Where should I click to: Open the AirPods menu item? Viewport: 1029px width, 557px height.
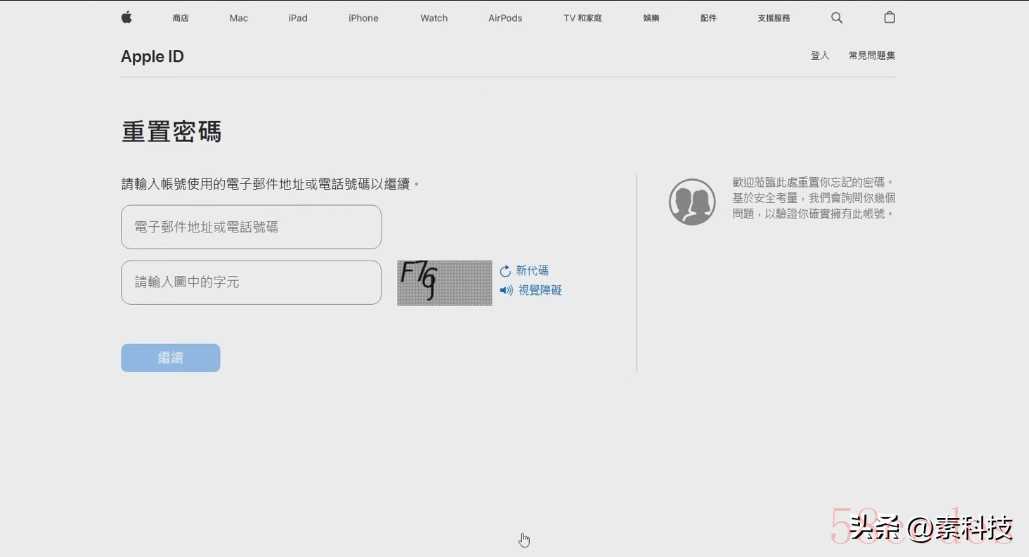(505, 18)
